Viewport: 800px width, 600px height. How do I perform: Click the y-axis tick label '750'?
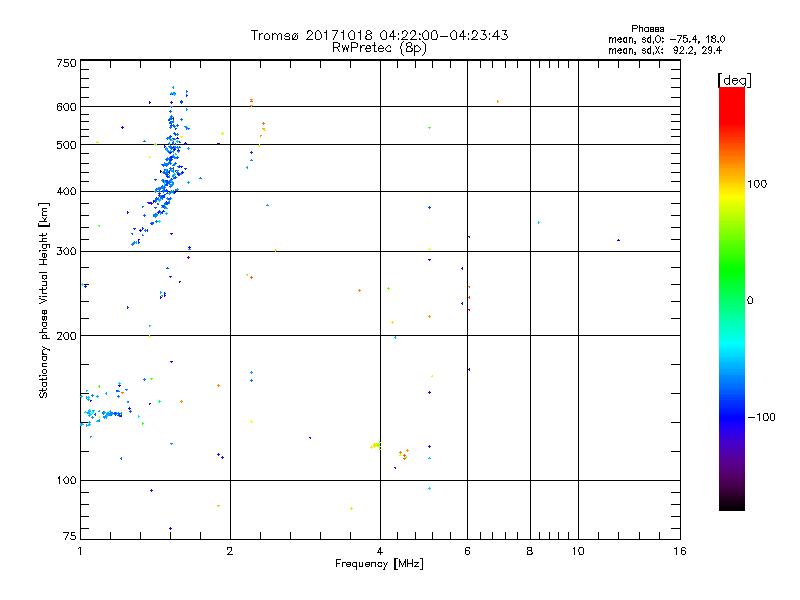click(x=66, y=63)
